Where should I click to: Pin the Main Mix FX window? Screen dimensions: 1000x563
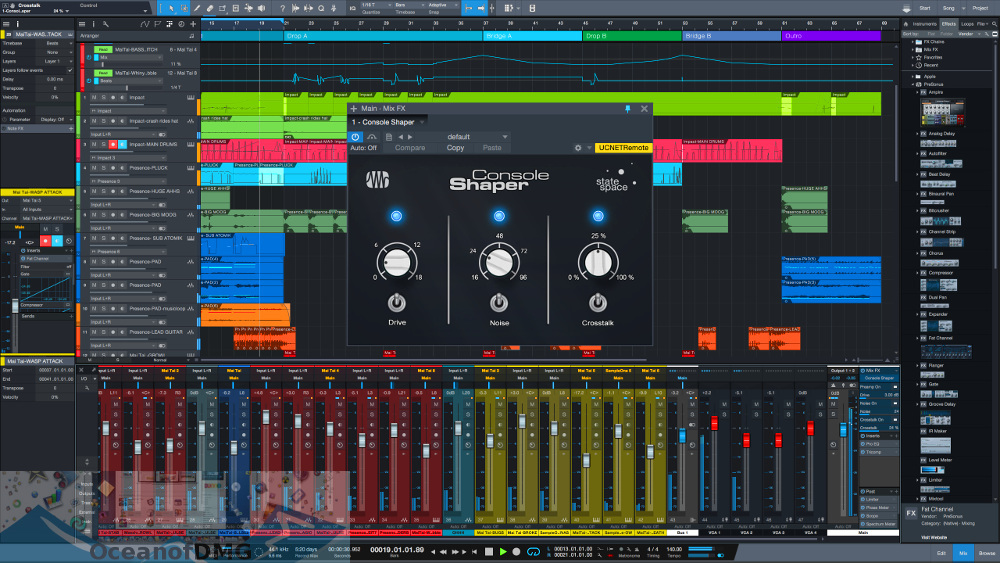(x=628, y=108)
